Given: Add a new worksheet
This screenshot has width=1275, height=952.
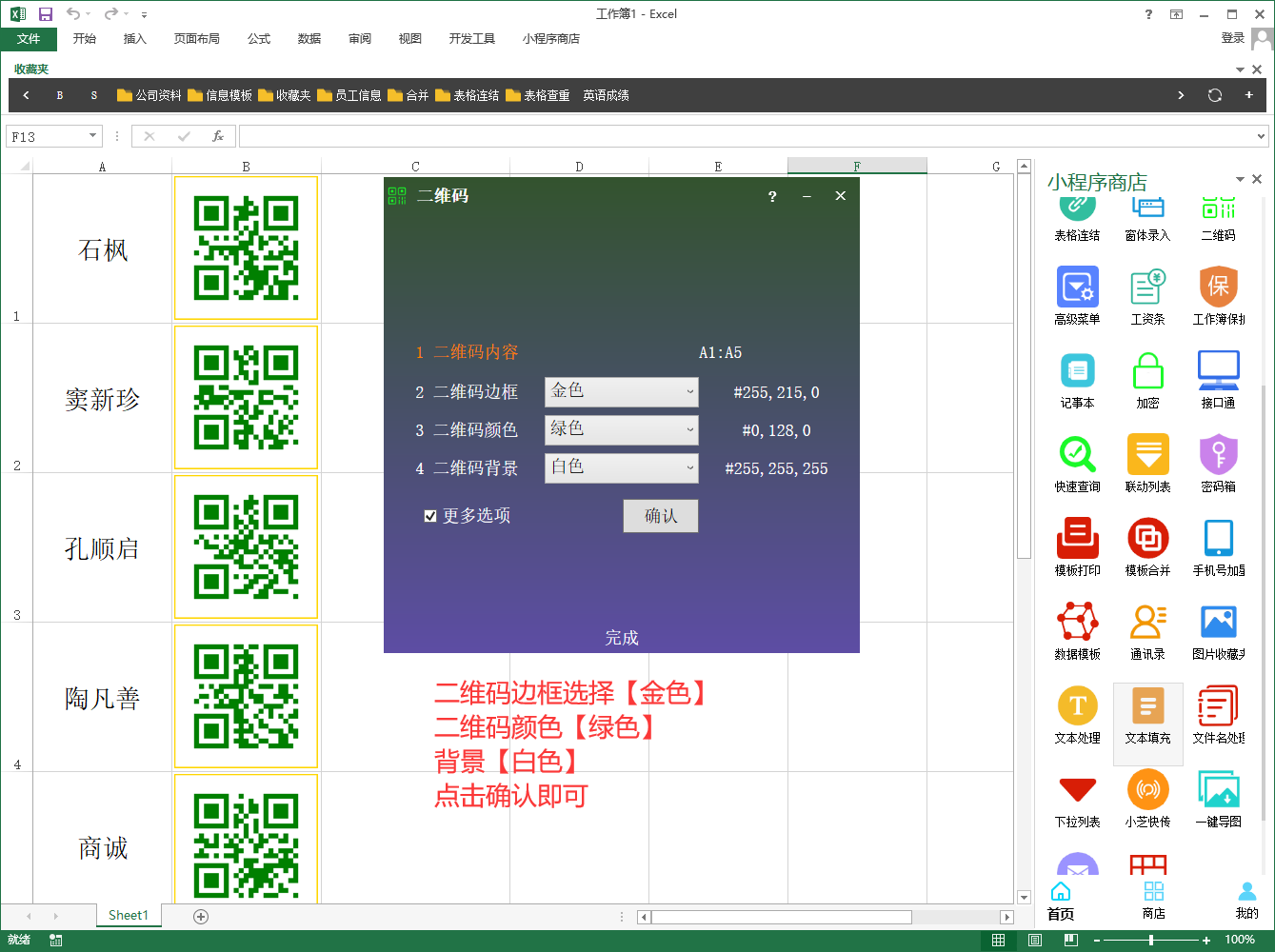Looking at the screenshot, I should 201,916.
